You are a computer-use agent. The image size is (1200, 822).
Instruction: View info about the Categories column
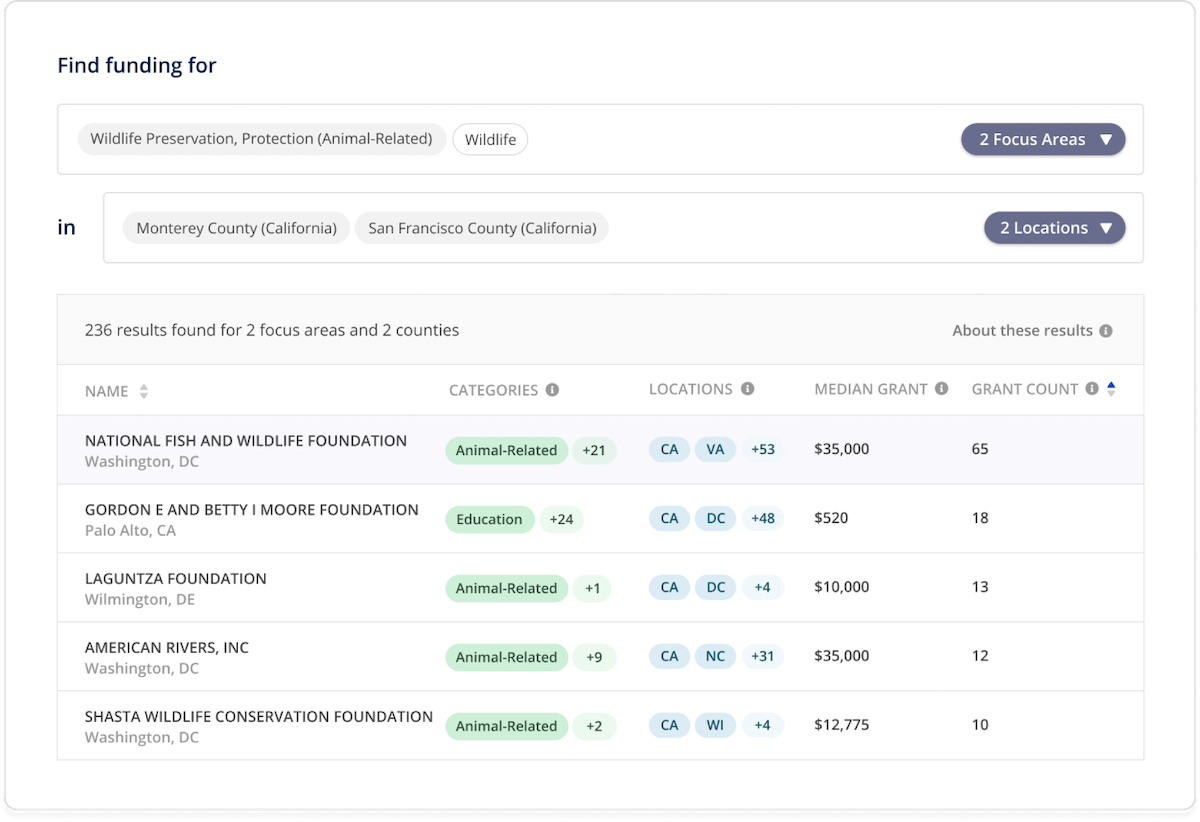(x=554, y=389)
